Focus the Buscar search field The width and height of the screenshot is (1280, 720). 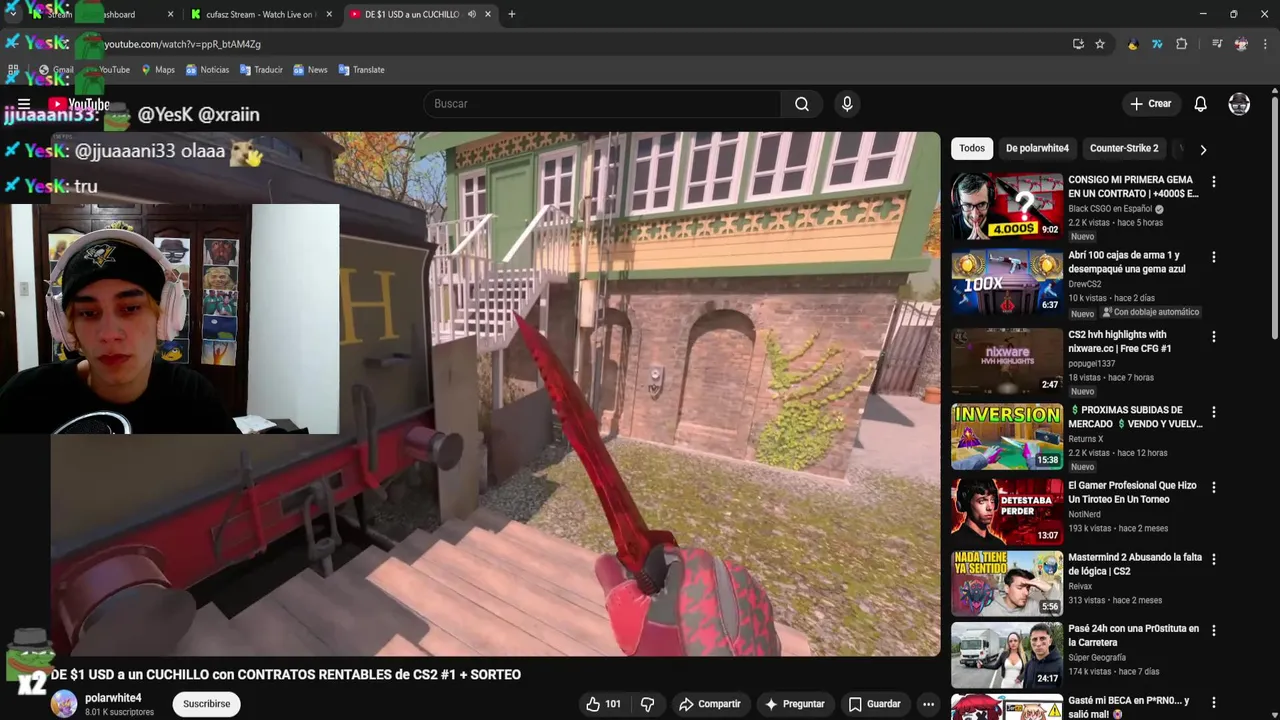tap(604, 104)
